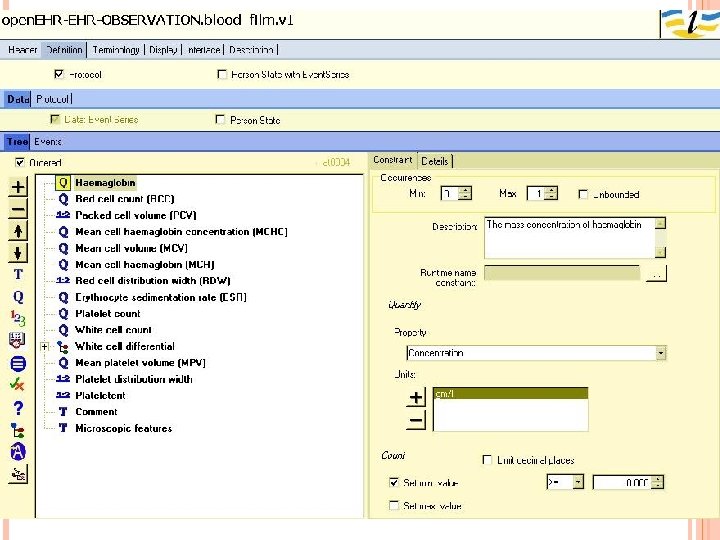Click the Q icon beside Haemaglobin
Image resolution: width=720 pixels, height=540 pixels.
click(63, 183)
